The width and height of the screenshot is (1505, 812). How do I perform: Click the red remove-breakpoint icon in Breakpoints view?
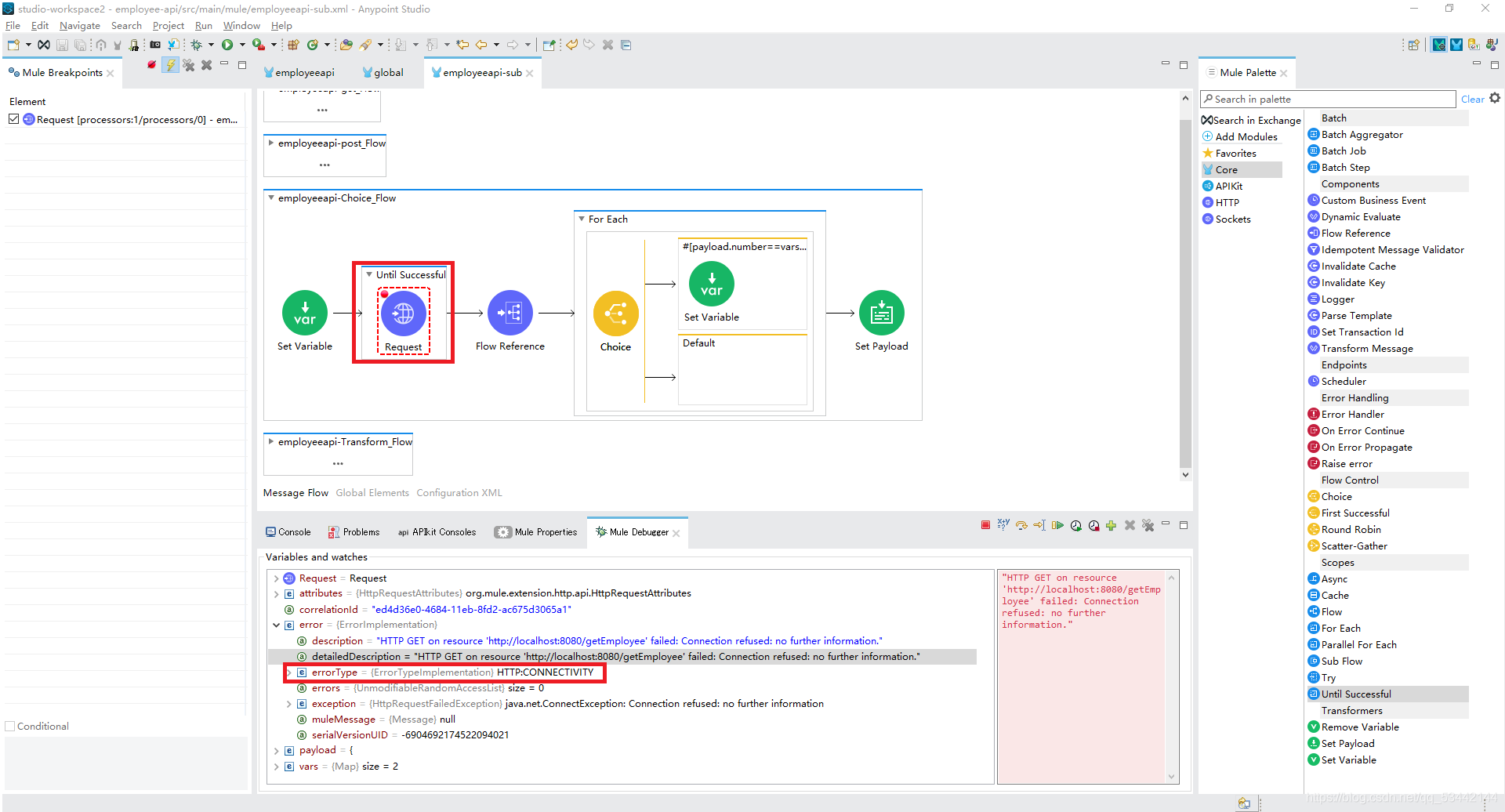[x=151, y=65]
